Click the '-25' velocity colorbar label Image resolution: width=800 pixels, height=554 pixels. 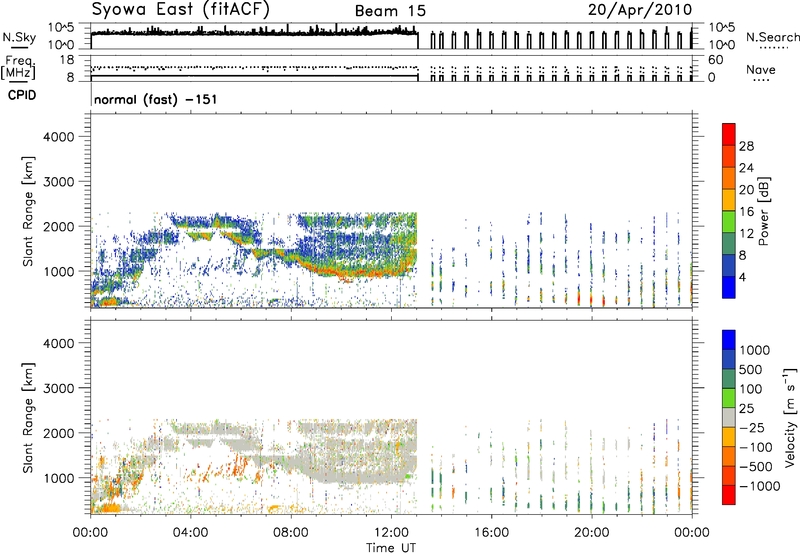pos(752,428)
